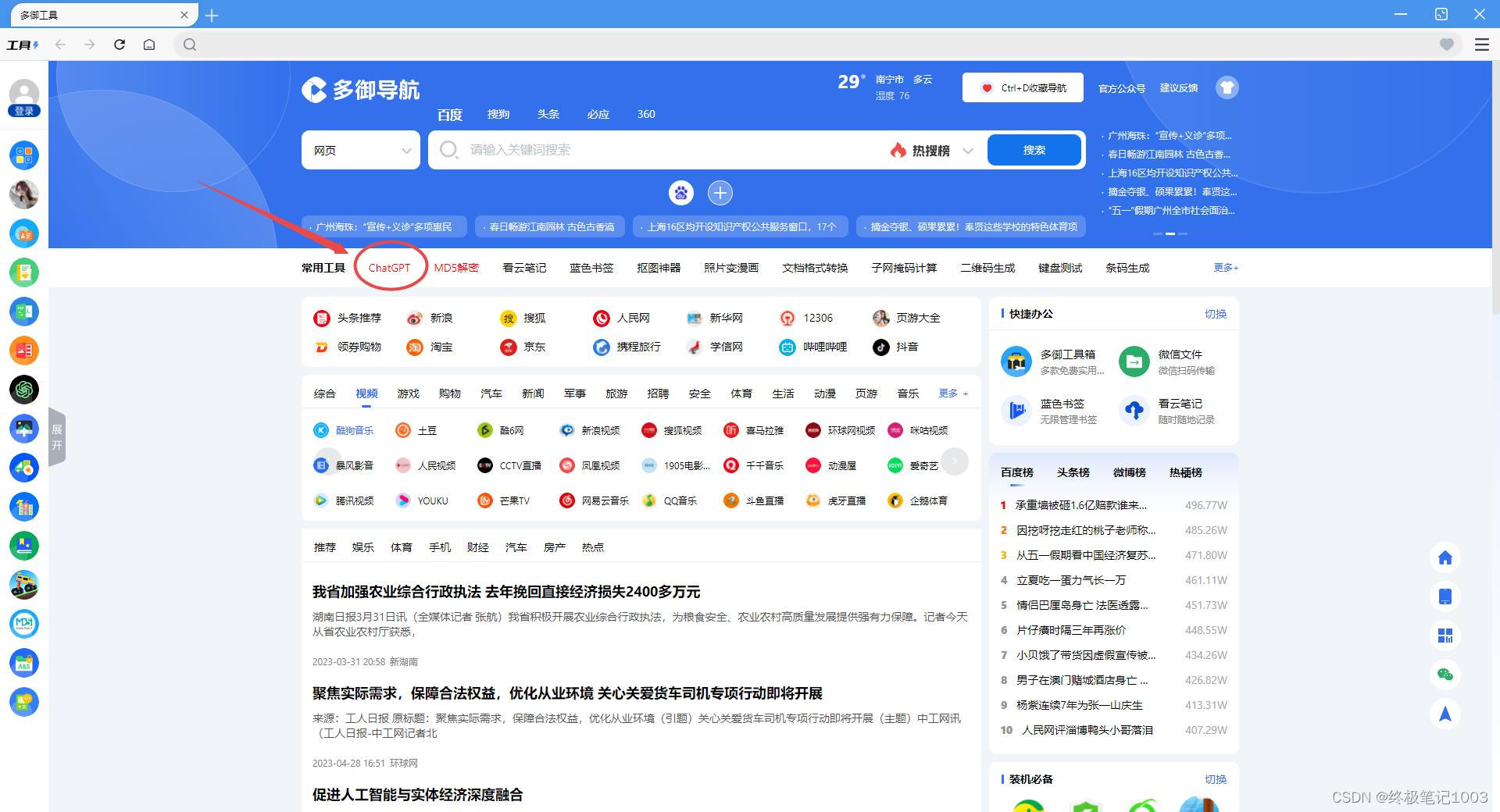Image resolution: width=1500 pixels, height=812 pixels.
Task: Switch 快捷办公 panel with 切换
Action: 1216,314
